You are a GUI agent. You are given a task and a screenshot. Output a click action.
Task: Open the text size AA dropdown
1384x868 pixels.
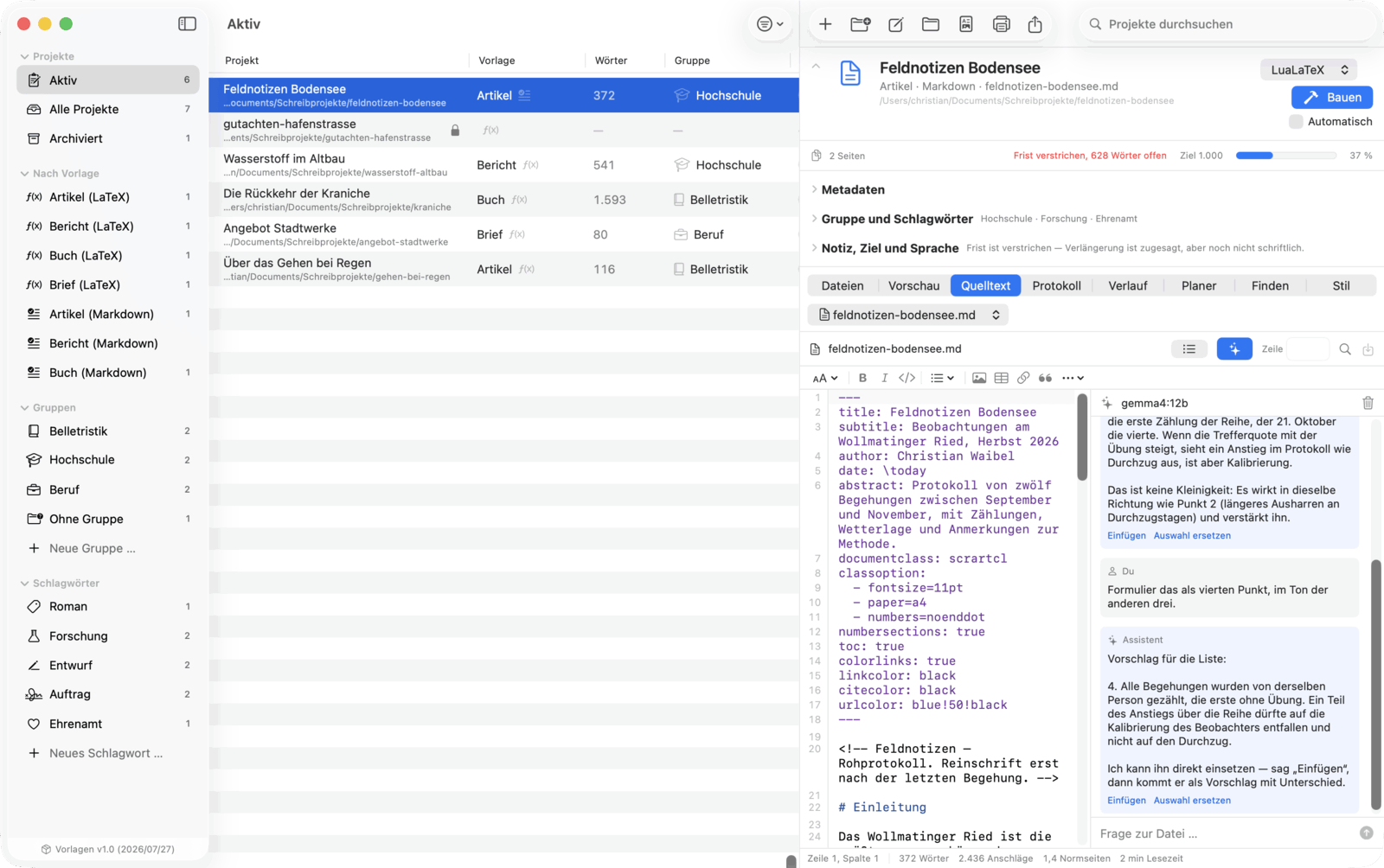825,378
